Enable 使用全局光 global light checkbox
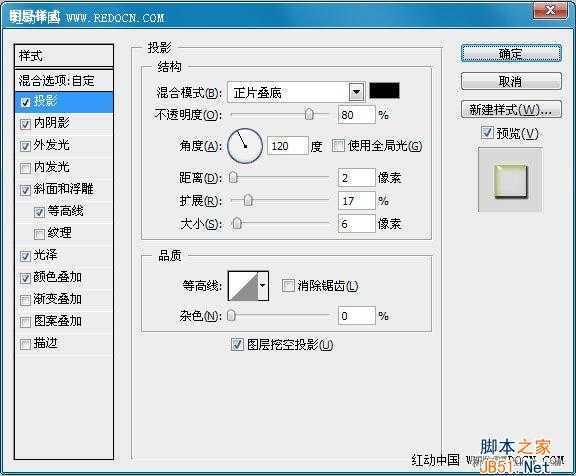The width and height of the screenshot is (576, 476). [x=338, y=145]
